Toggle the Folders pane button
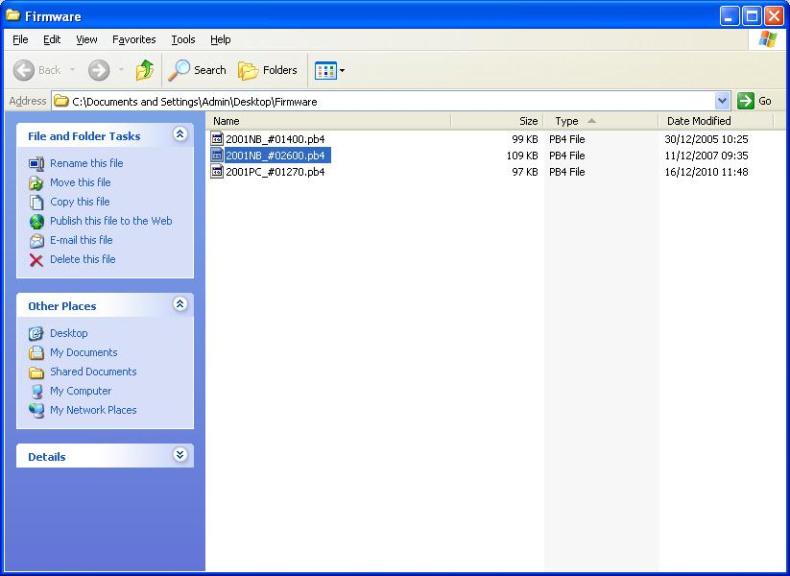 [267, 70]
